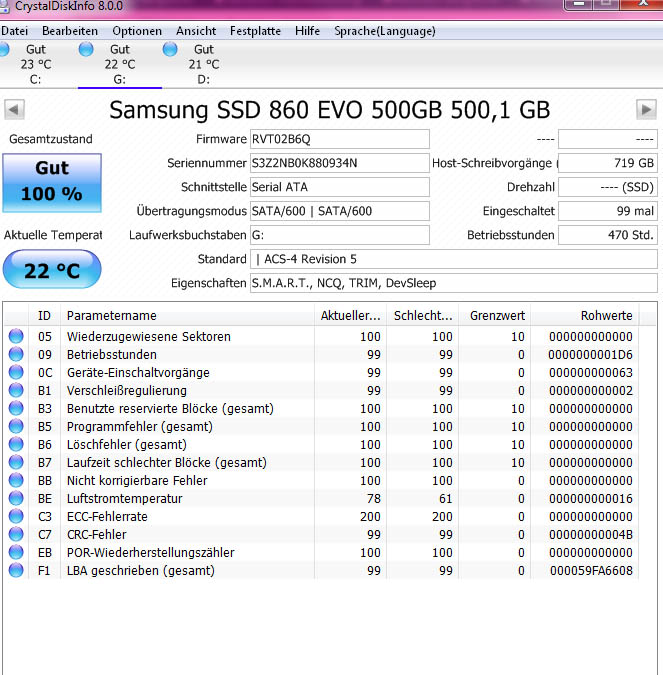The height and width of the screenshot is (675, 663).
Task: Click the blue status orb for drive D:
Action: coord(170,50)
